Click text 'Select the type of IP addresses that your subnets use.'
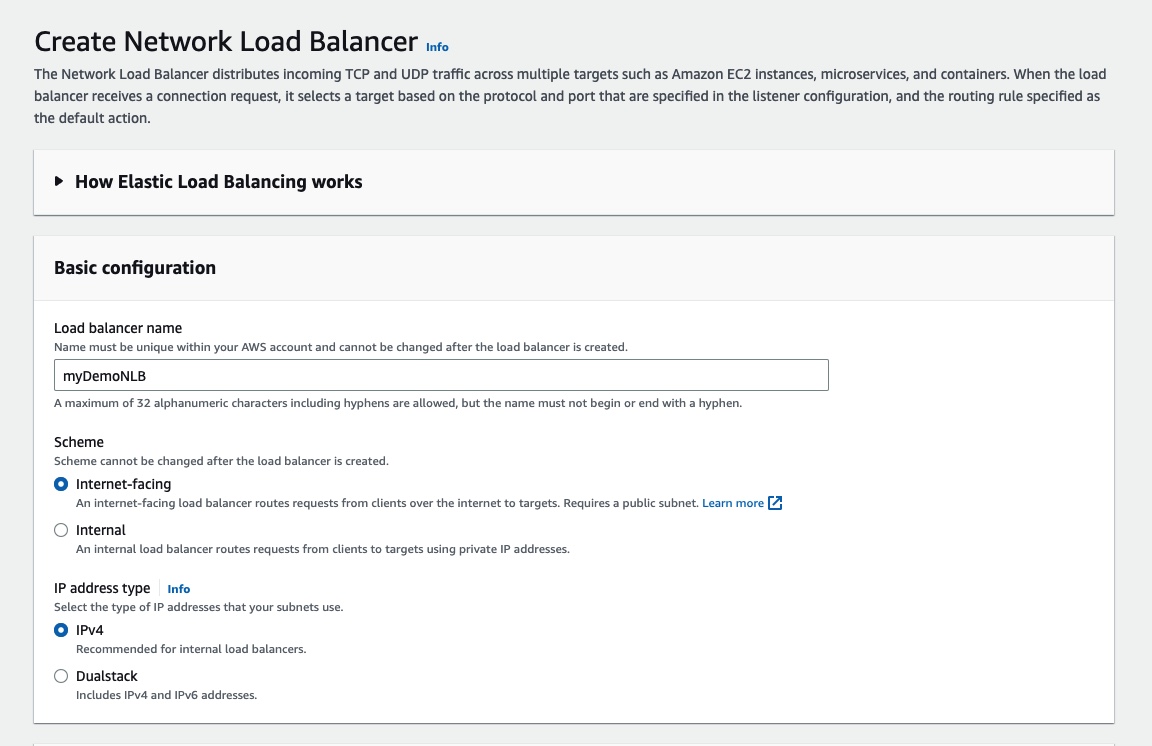Viewport: 1152px width, 746px height. point(198,607)
